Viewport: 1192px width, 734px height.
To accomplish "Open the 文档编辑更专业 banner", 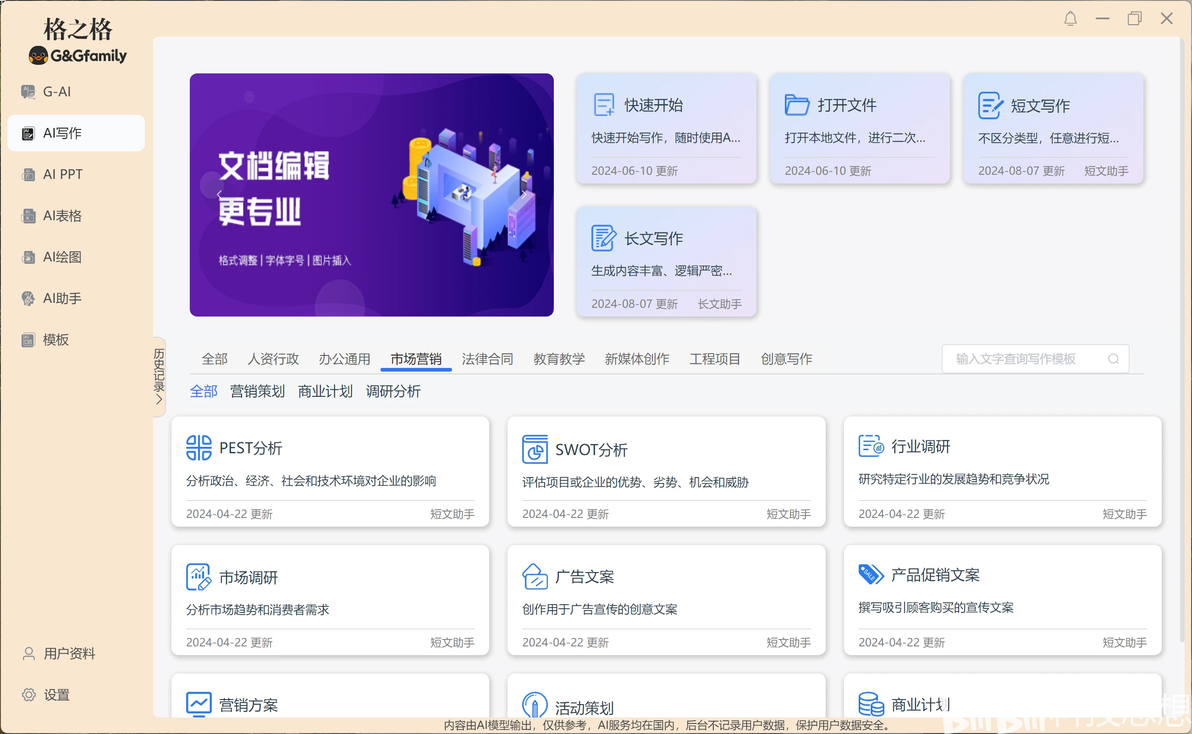I will click(x=372, y=195).
